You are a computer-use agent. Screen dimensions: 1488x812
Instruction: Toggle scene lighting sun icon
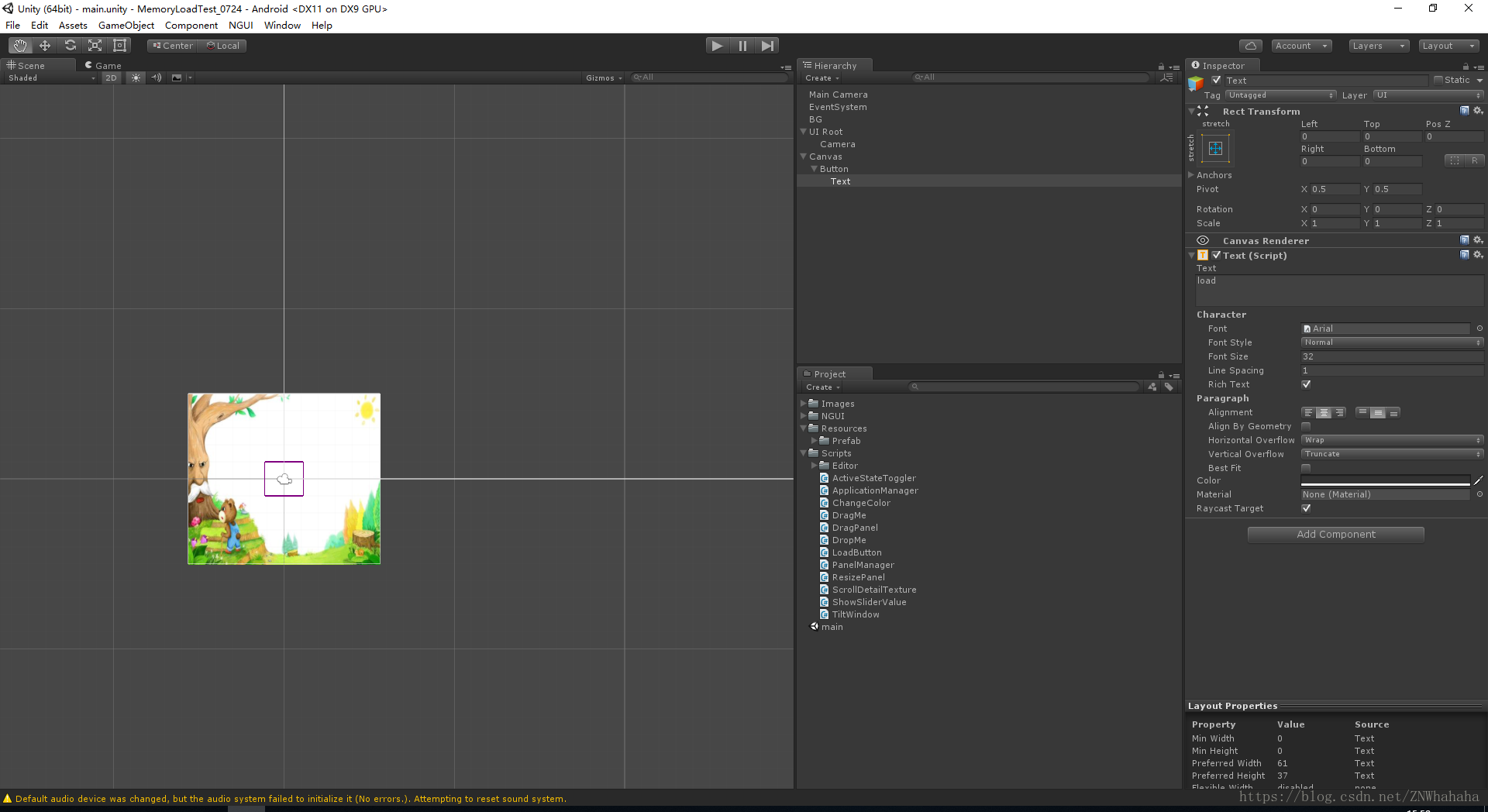tap(136, 77)
